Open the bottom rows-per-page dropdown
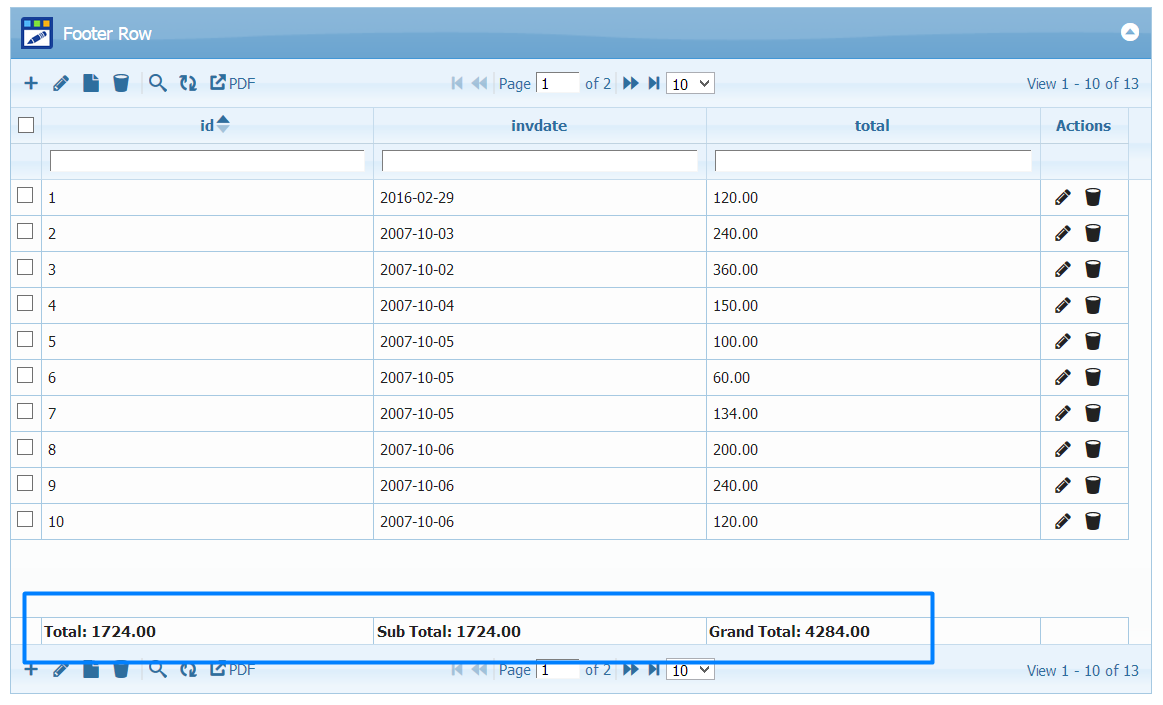Viewport: 1163px width, 705px height. [690, 670]
